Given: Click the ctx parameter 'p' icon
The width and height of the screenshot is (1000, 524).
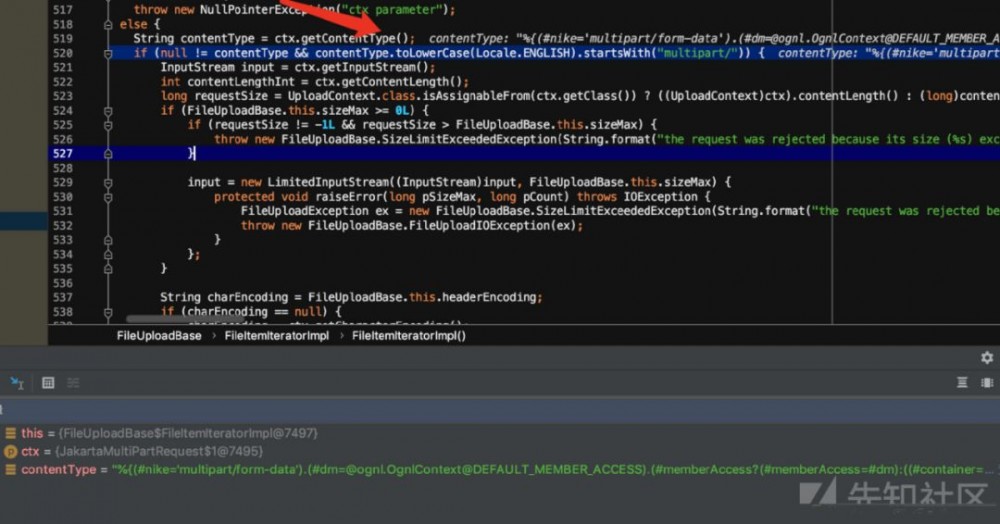Looking at the screenshot, I should tap(10, 451).
